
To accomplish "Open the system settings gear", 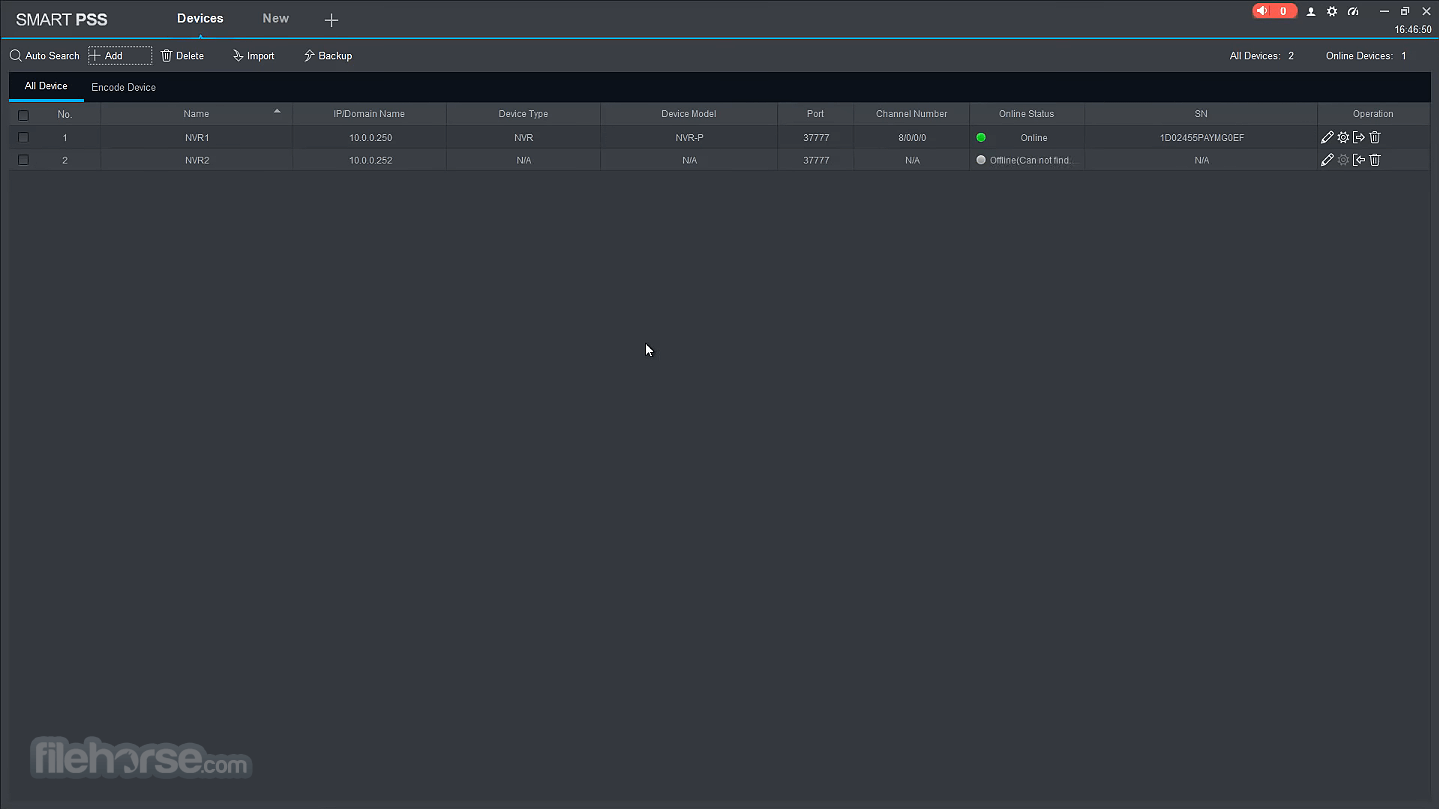I will 1332,12.
